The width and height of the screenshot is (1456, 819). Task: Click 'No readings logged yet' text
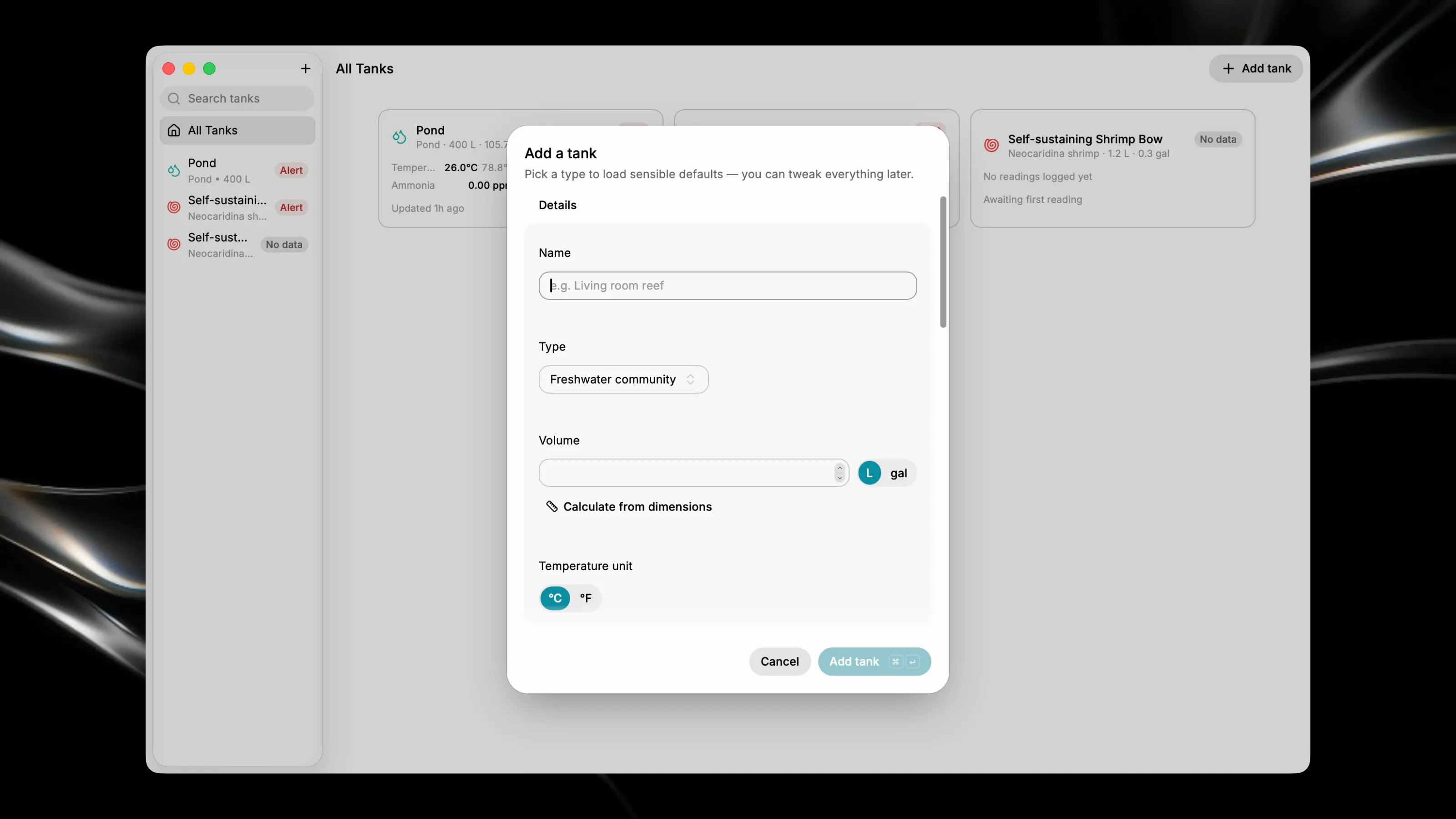(x=1037, y=177)
